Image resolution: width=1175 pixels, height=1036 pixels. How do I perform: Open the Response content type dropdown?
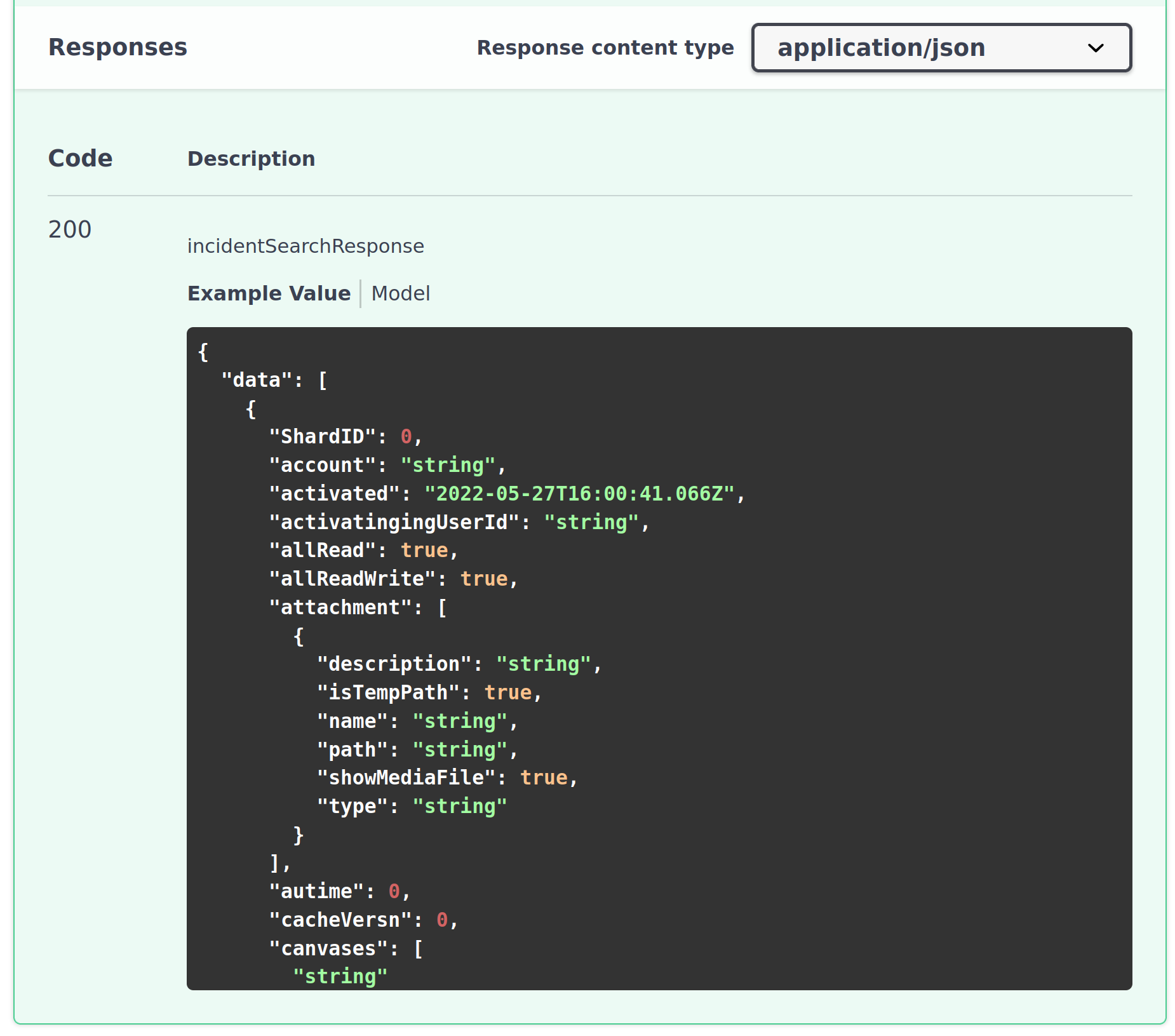(x=941, y=48)
